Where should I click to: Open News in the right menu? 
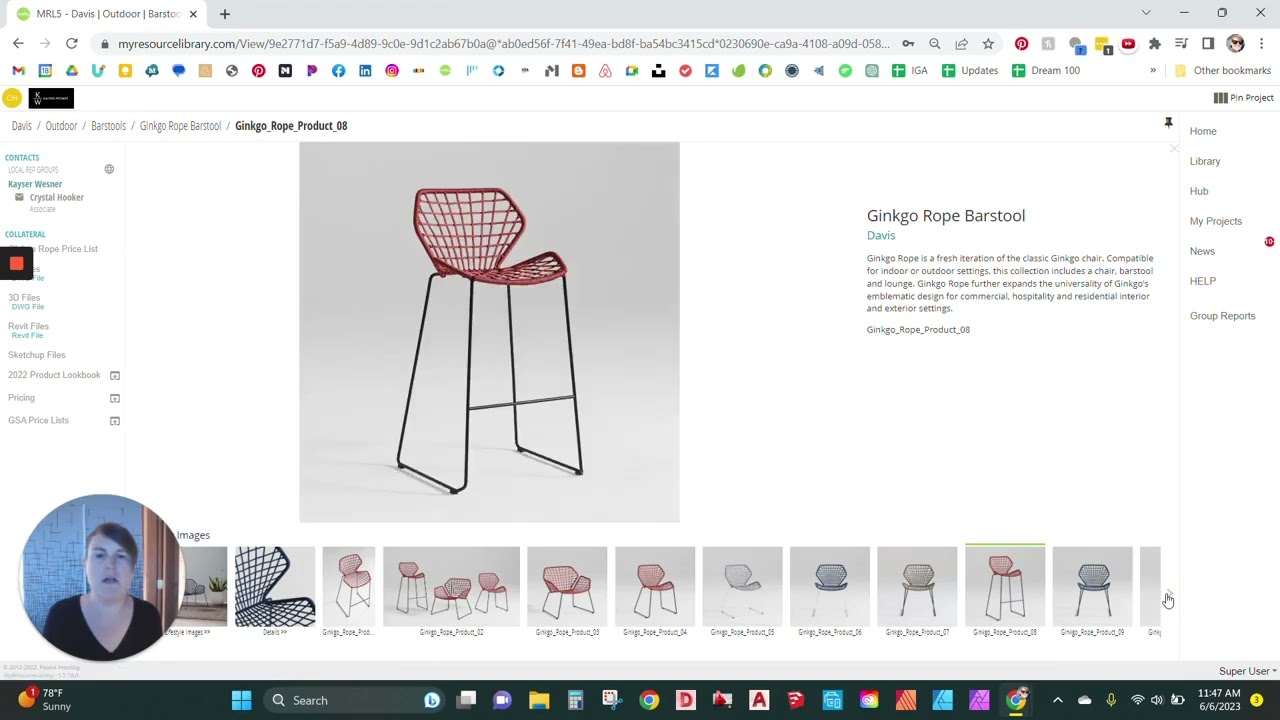(x=1202, y=251)
